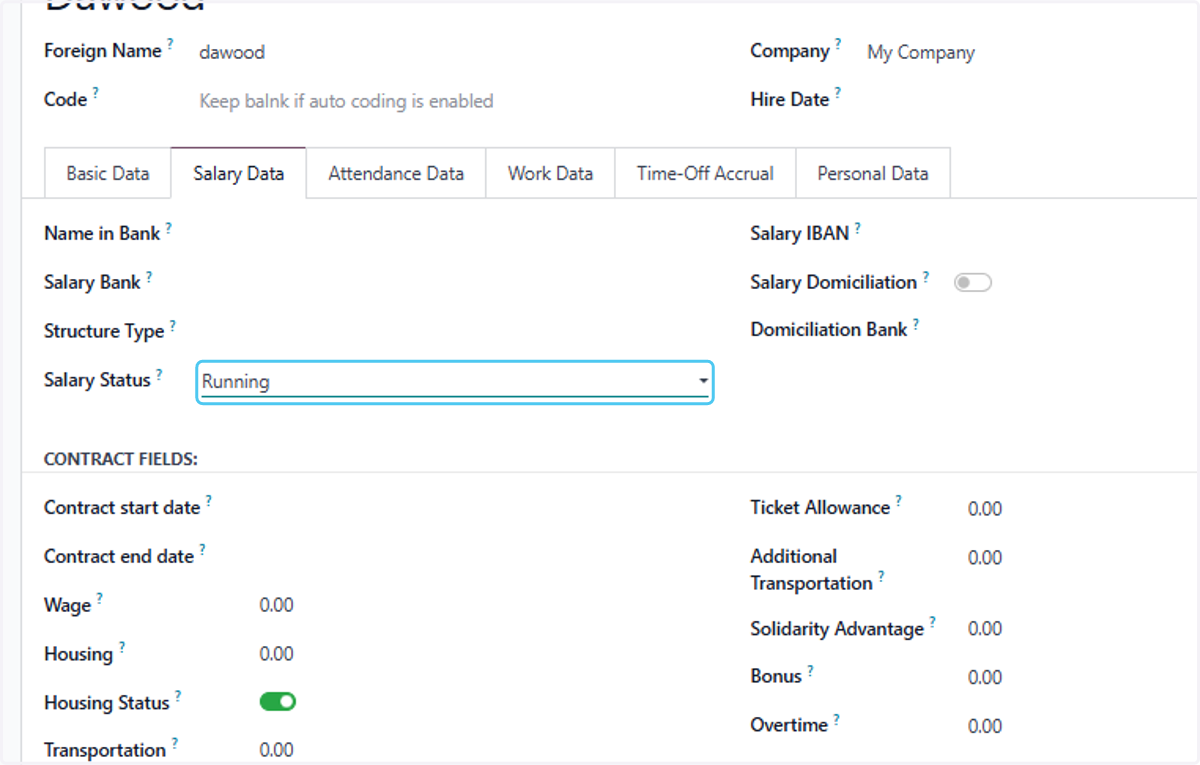Viewport: 1200px width, 765px height.
Task: Show help tooltip for Contract end date
Action: tap(202, 549)
